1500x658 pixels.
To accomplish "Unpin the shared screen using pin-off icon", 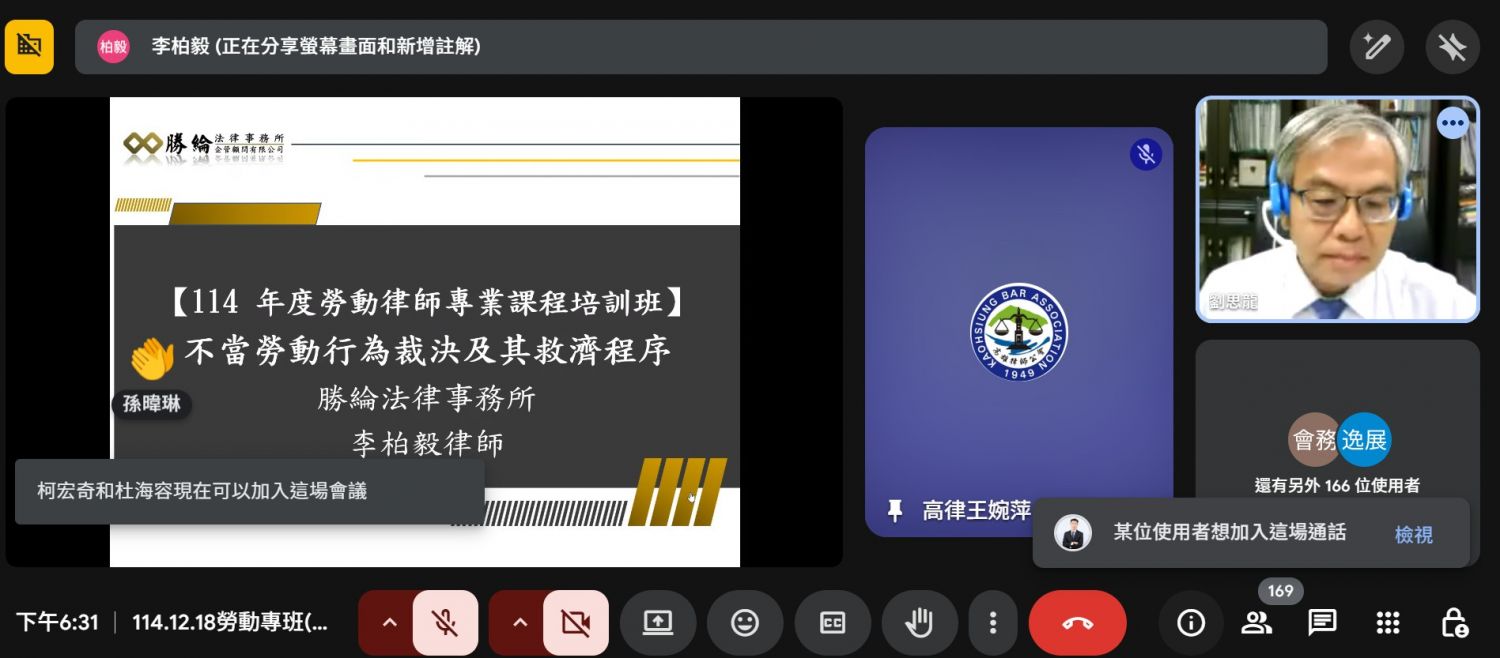I will (1452, 47).
